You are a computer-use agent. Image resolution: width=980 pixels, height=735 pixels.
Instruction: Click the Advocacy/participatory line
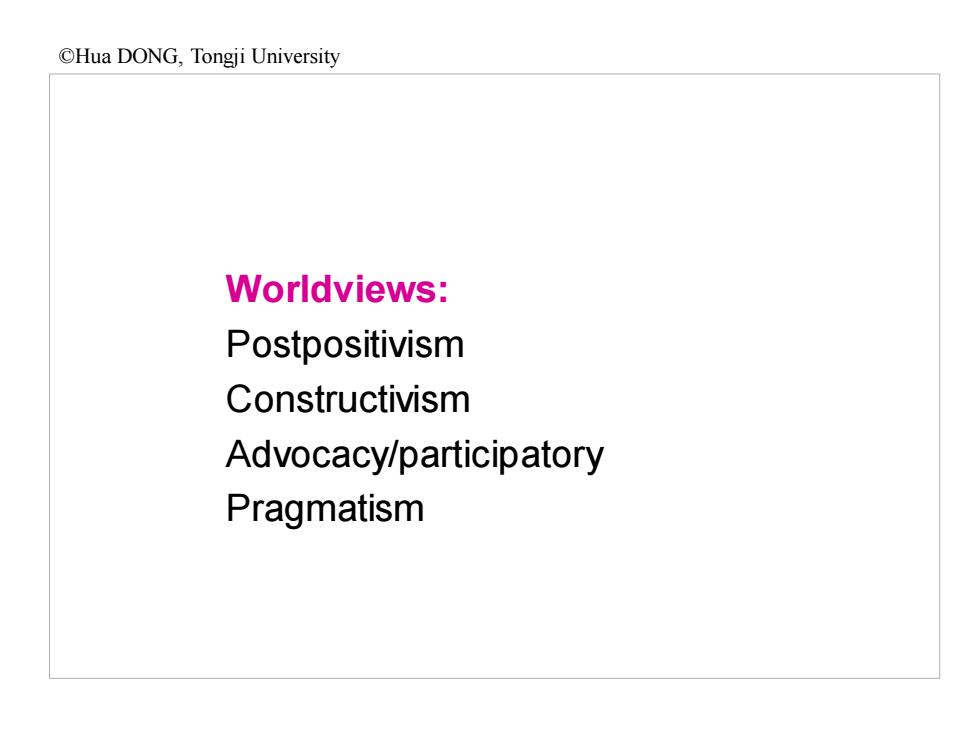pos(414,455)
